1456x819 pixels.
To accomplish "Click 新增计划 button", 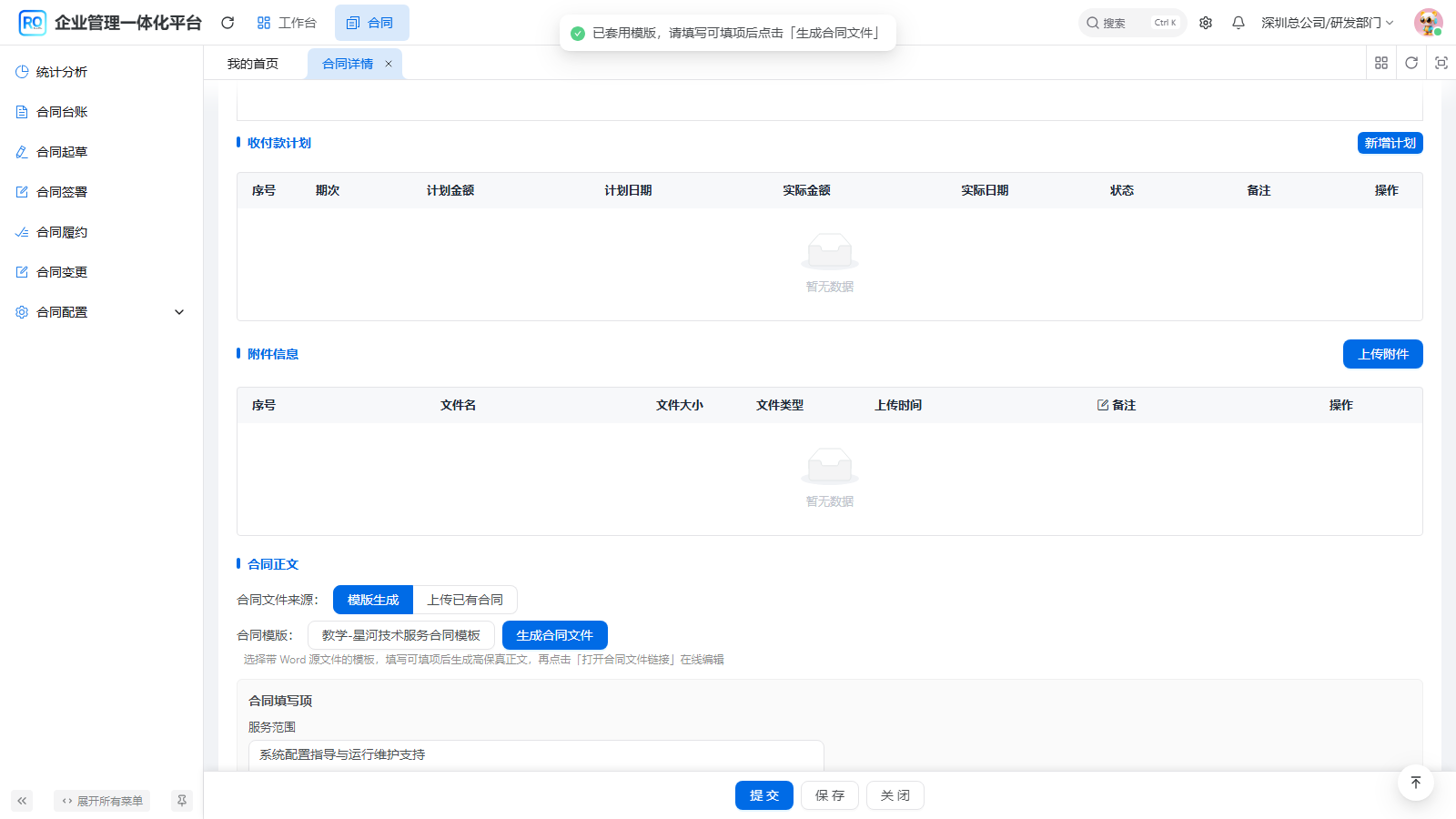I will [x=1390, y=143].
